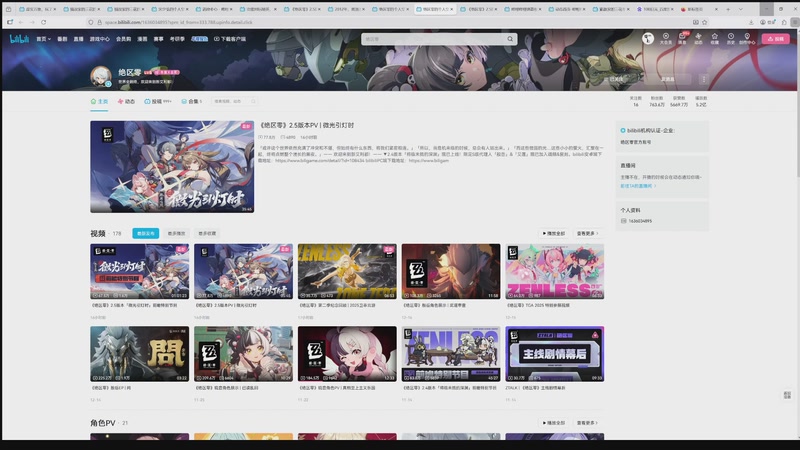
Task: Click 下载客户端 download link
Action: (x=230, y=39)
